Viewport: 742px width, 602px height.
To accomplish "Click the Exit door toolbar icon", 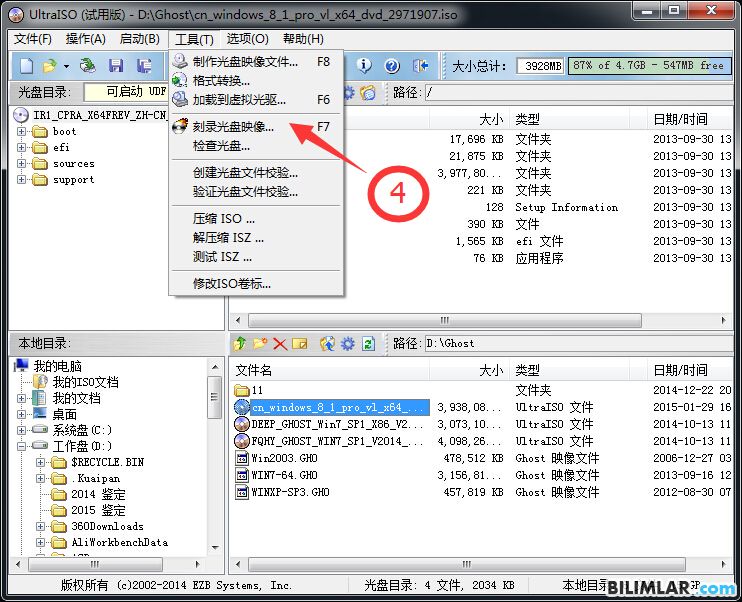I will coord(420,66).
